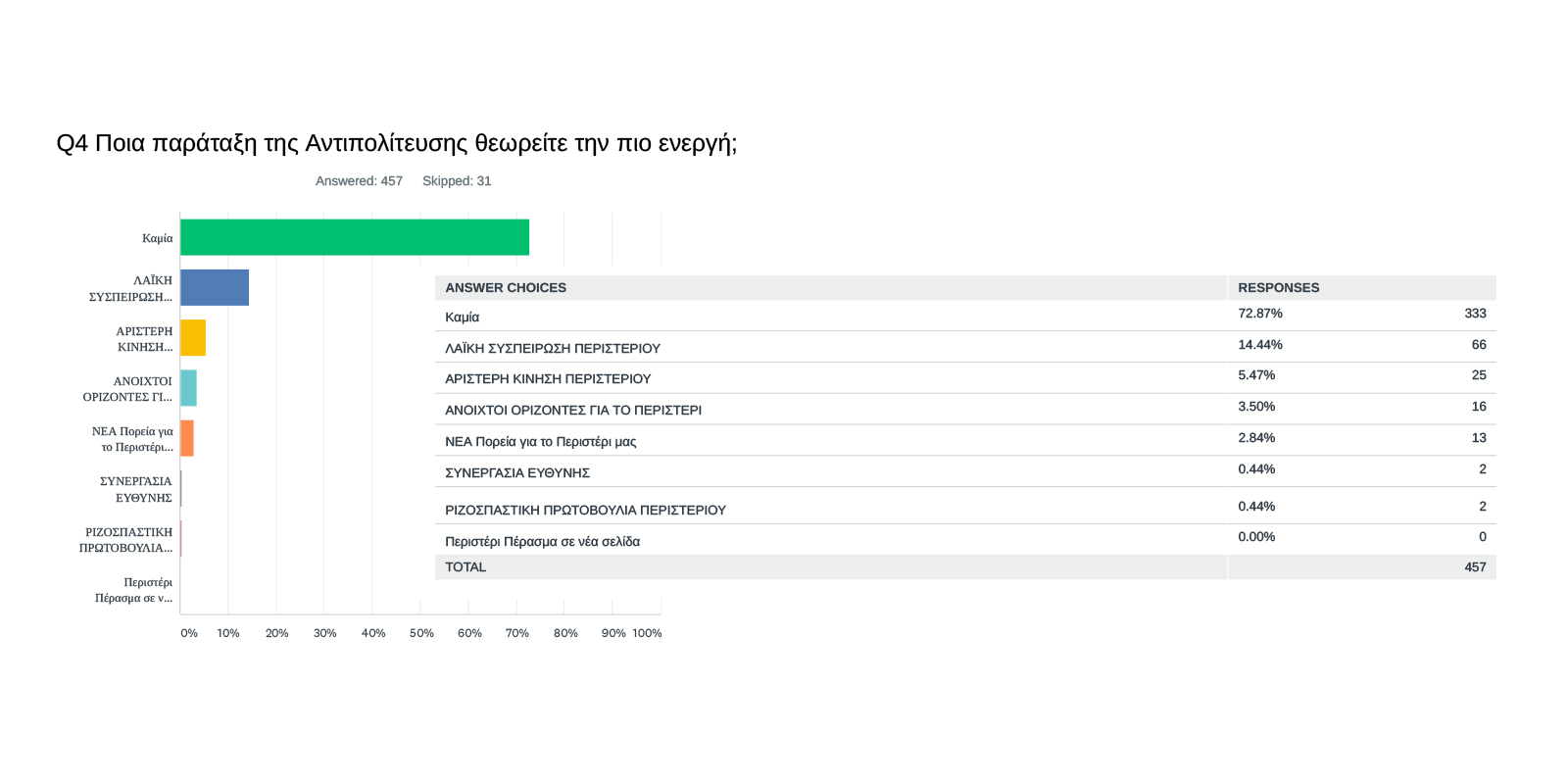The height and width of the screenshot is (784, 1568).
Task: Click the Q4 question title
Action: click(396, 143)
